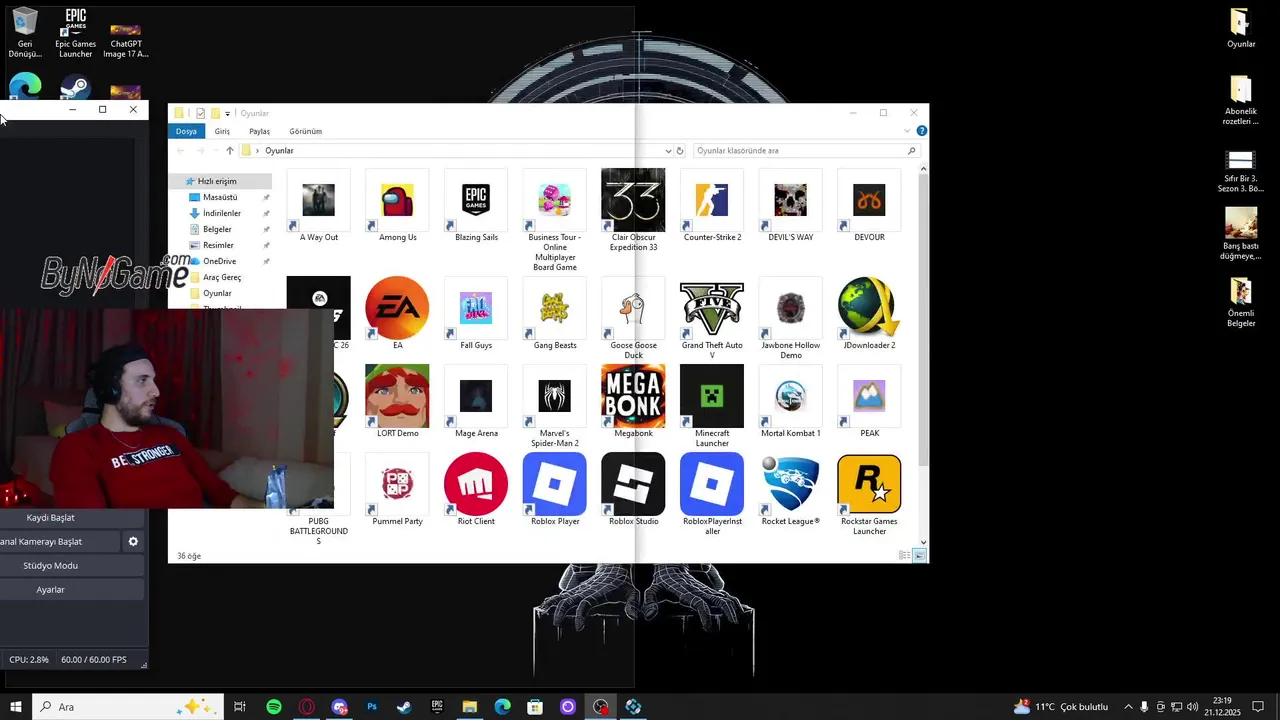Open İndirilenler in the navigation pane
1280x720 pixels.
click(x=220, y=213)
